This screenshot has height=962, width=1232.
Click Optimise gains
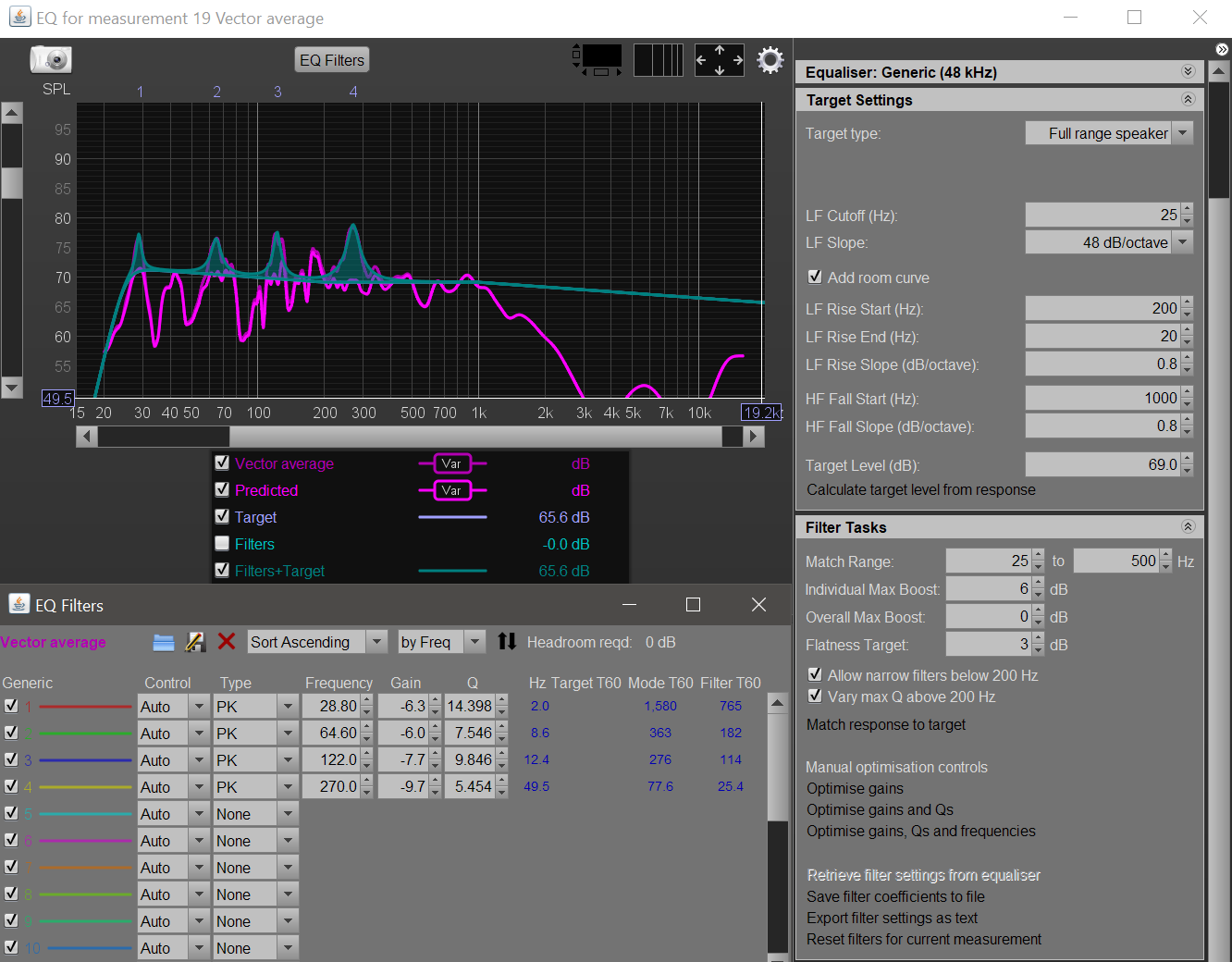[x=855, y=789]
